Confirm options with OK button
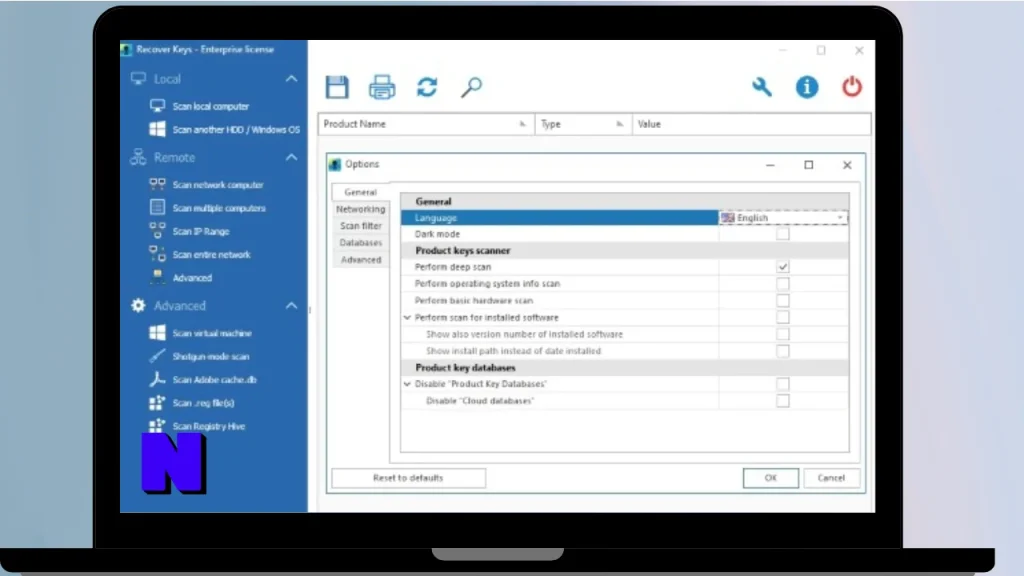Image resolution: width=1024 pixels, height=576 pixels. pos(771,478)
